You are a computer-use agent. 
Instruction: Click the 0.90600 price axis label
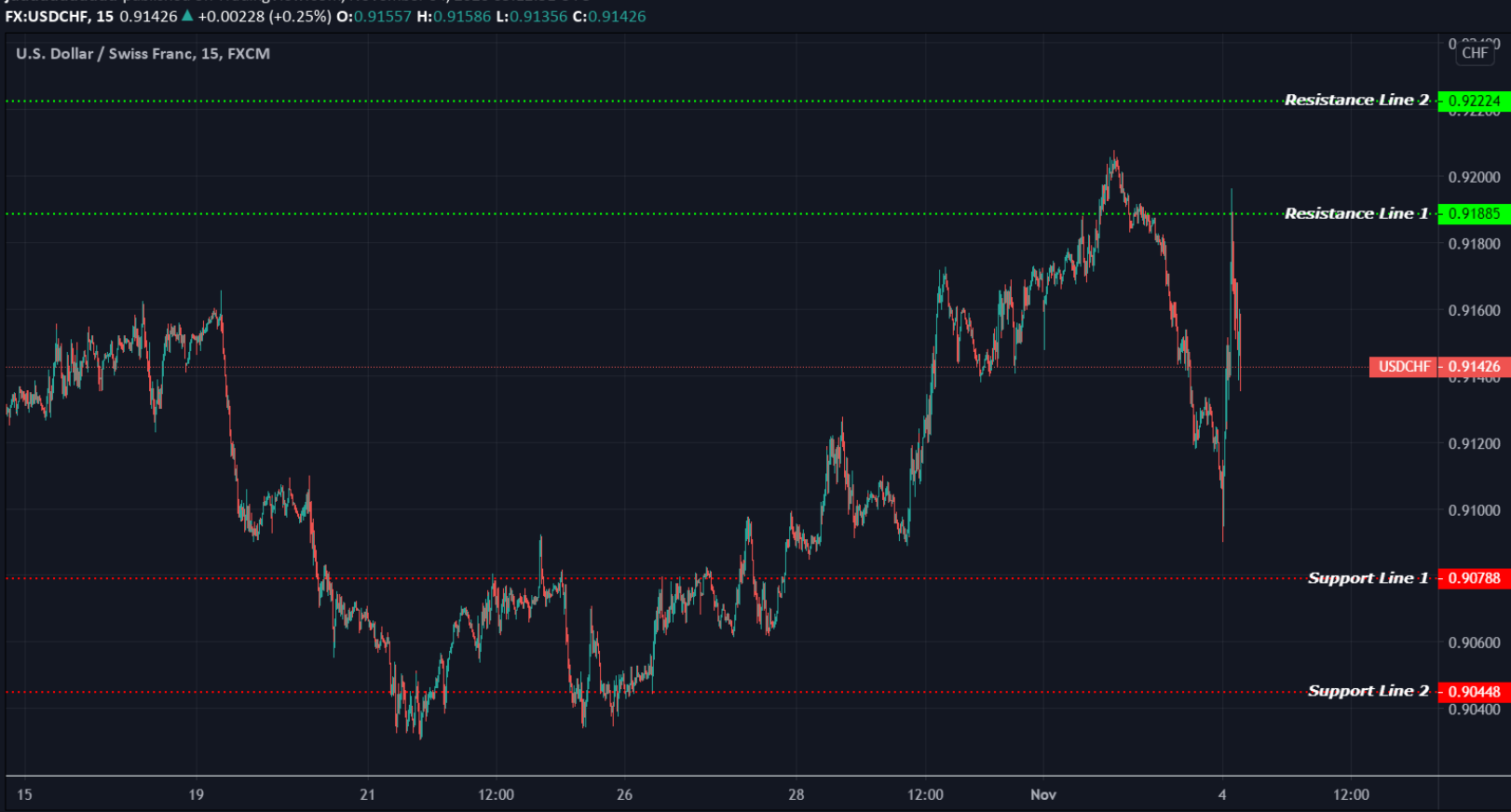1475,643
